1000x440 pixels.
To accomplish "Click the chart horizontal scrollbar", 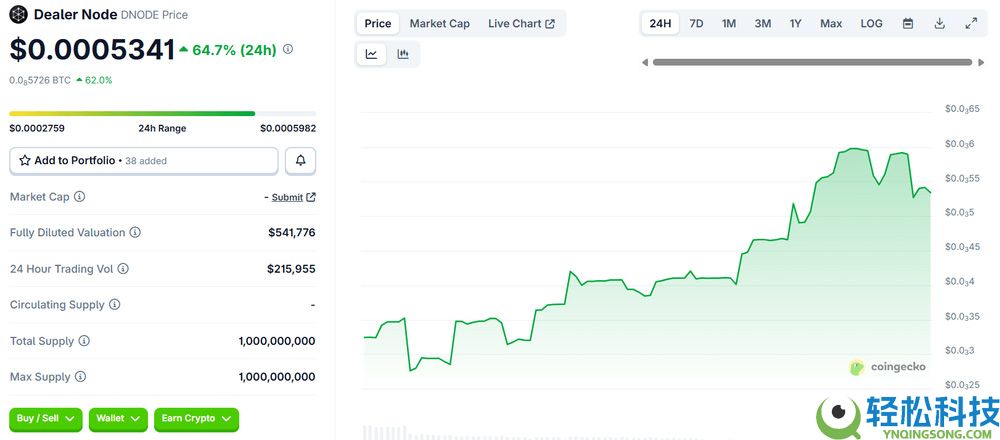I will tap(811, 62).
